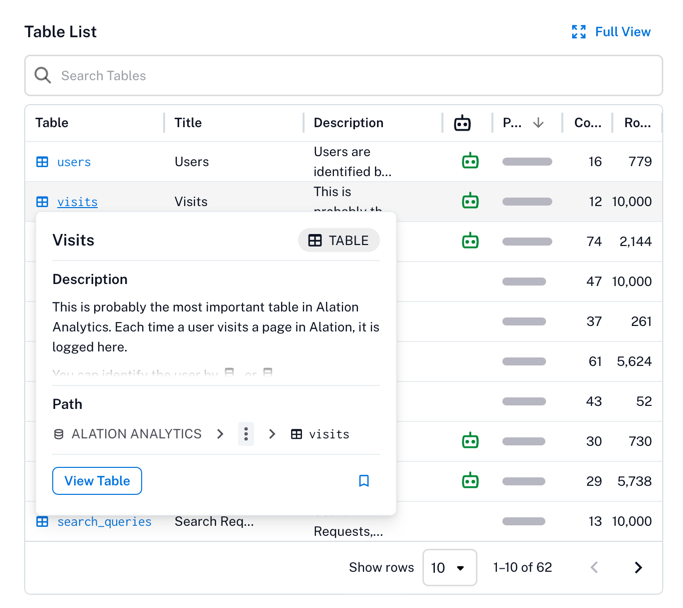Image resolution: width=683 pixels, height=608 pixels.
Task: Click popularity bar in search_queries row
Action: (x=524, y=521)
